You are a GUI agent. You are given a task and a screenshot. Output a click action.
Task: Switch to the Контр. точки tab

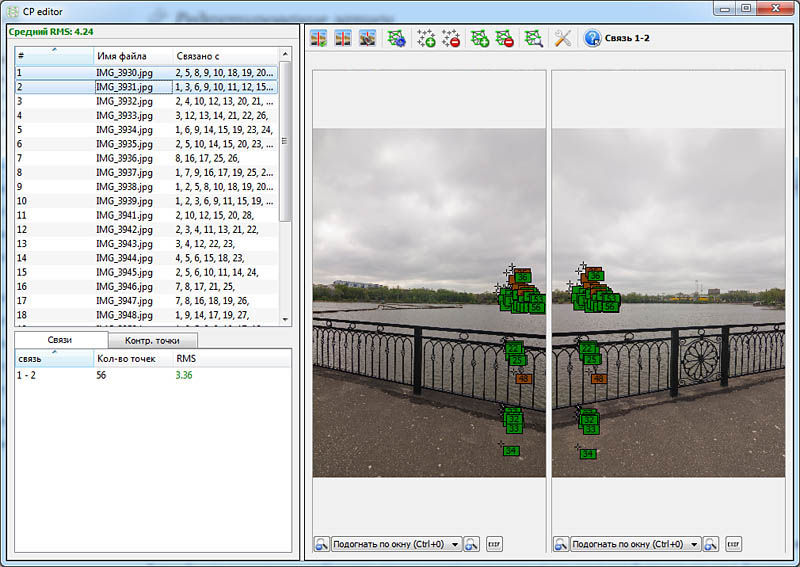(153, 340)
